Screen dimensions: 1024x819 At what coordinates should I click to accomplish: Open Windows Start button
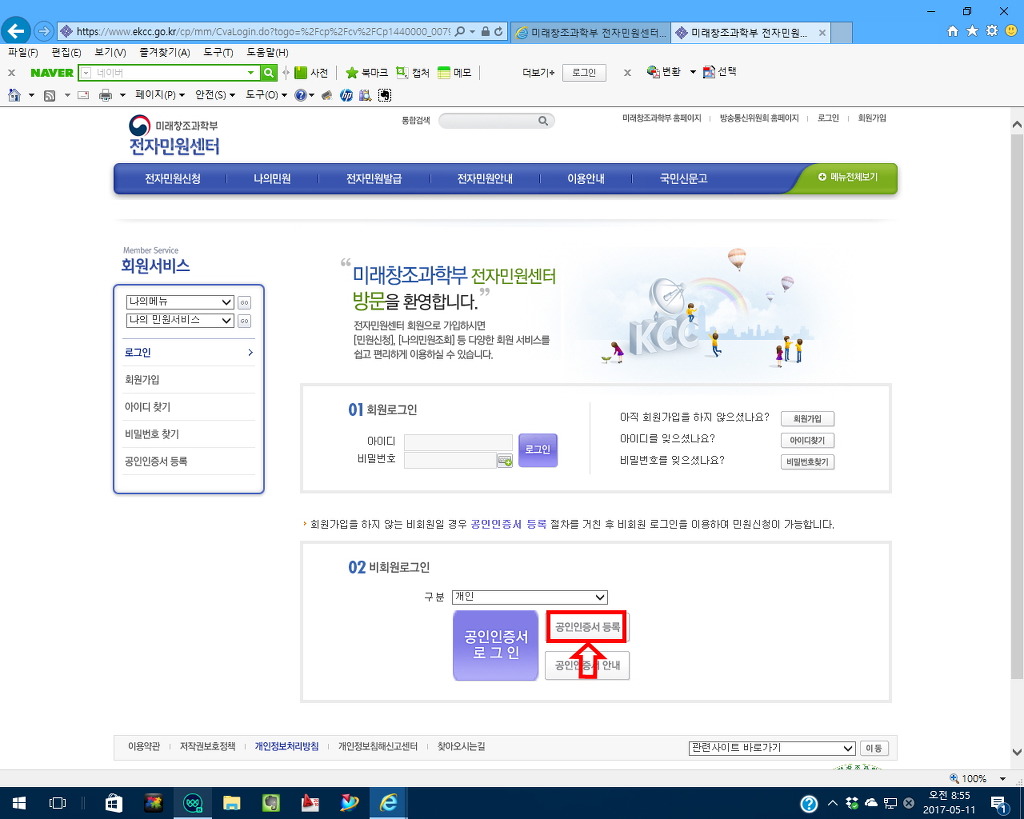pos(19,803)
